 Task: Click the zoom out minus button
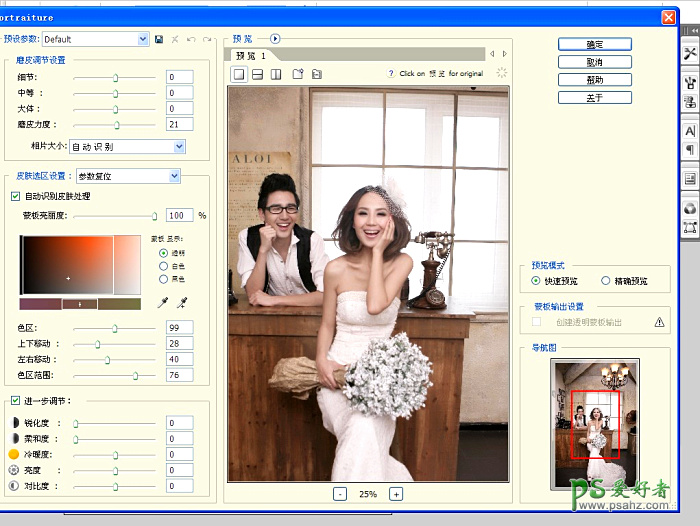tap(340, 494)
